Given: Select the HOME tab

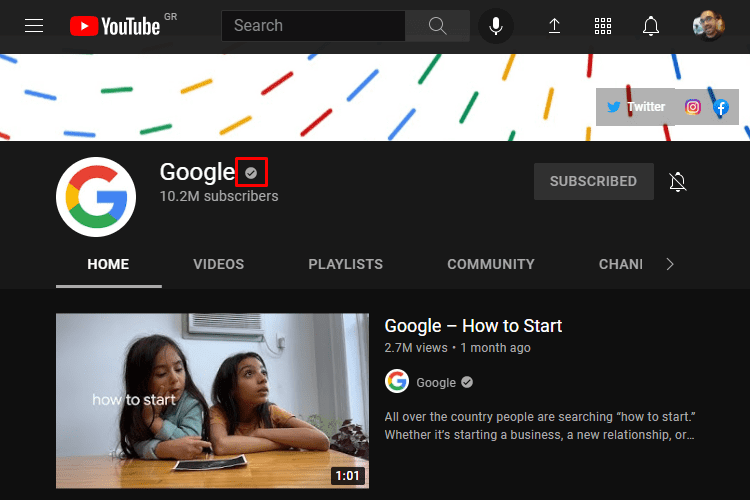Looking at the screenshot, I should [x=109, y=264].
